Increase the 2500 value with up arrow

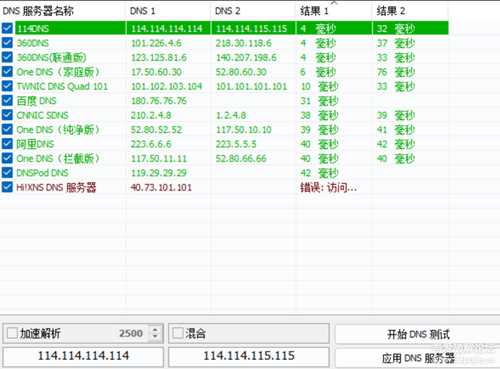click(x=155, y=330)
